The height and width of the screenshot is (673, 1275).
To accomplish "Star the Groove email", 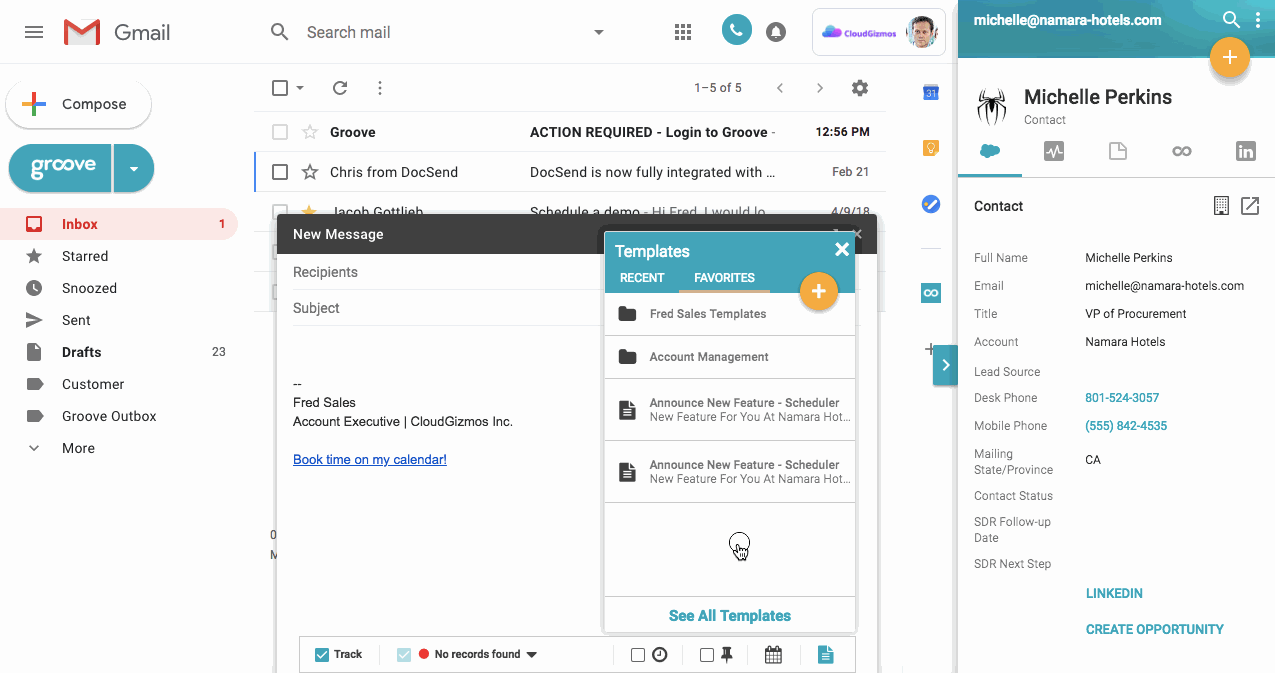I will click(x=310, y=132).
